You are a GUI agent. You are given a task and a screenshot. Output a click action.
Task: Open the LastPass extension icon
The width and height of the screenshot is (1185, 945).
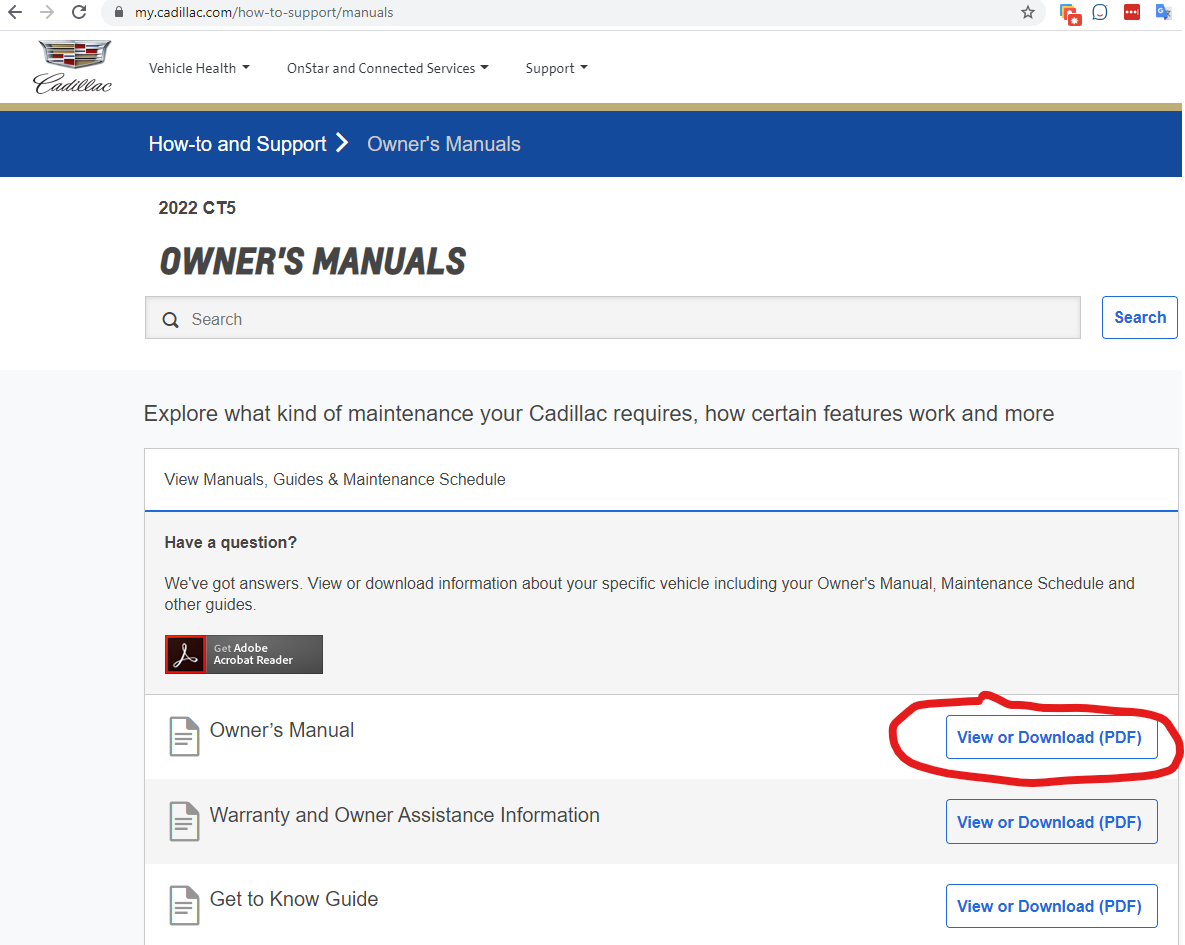[1131, 13]
